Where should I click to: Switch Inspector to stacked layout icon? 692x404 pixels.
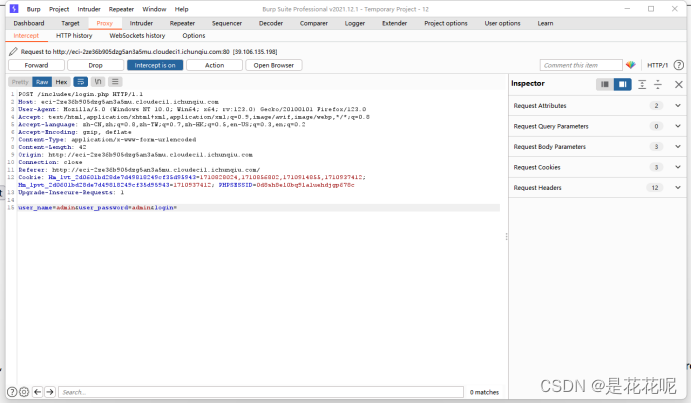click(x=605, y=84)
